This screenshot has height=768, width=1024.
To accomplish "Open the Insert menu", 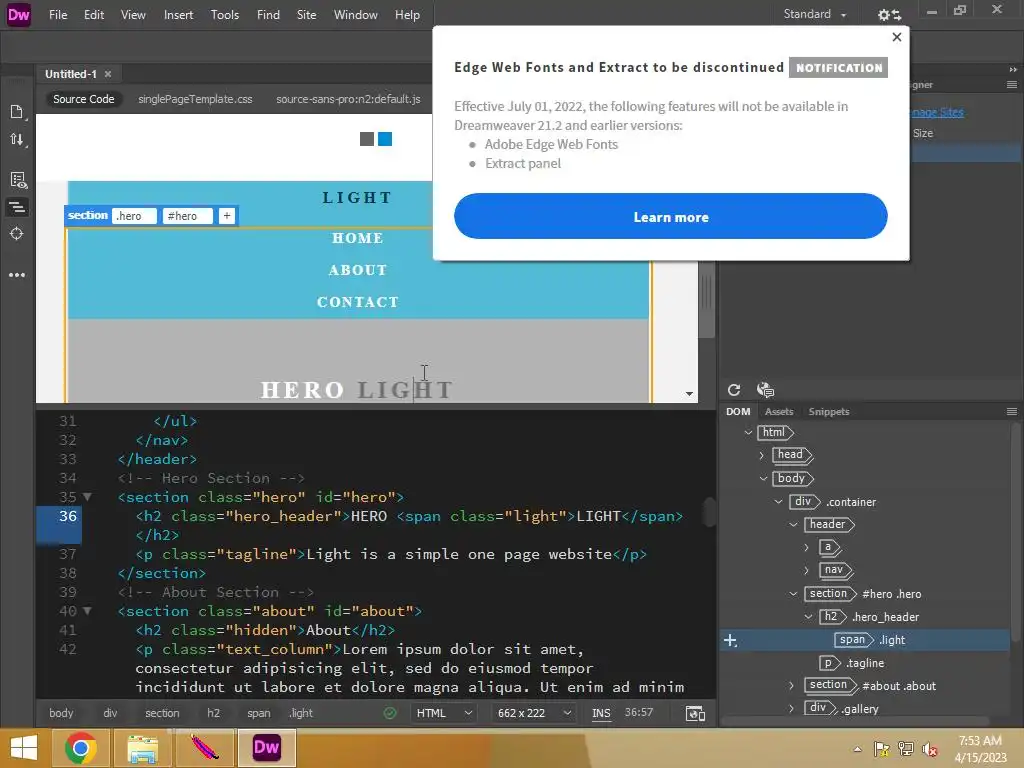I will coord(178,14).
